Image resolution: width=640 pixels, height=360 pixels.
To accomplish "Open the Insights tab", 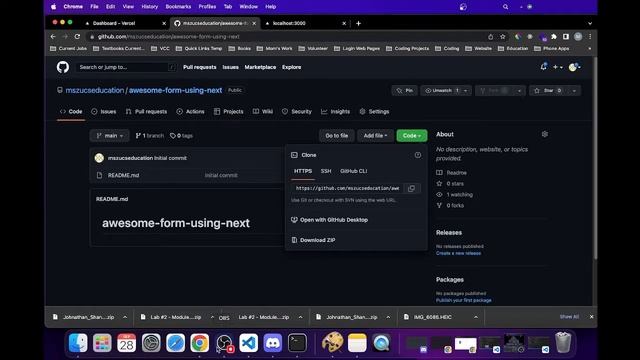I will [336, 111].
